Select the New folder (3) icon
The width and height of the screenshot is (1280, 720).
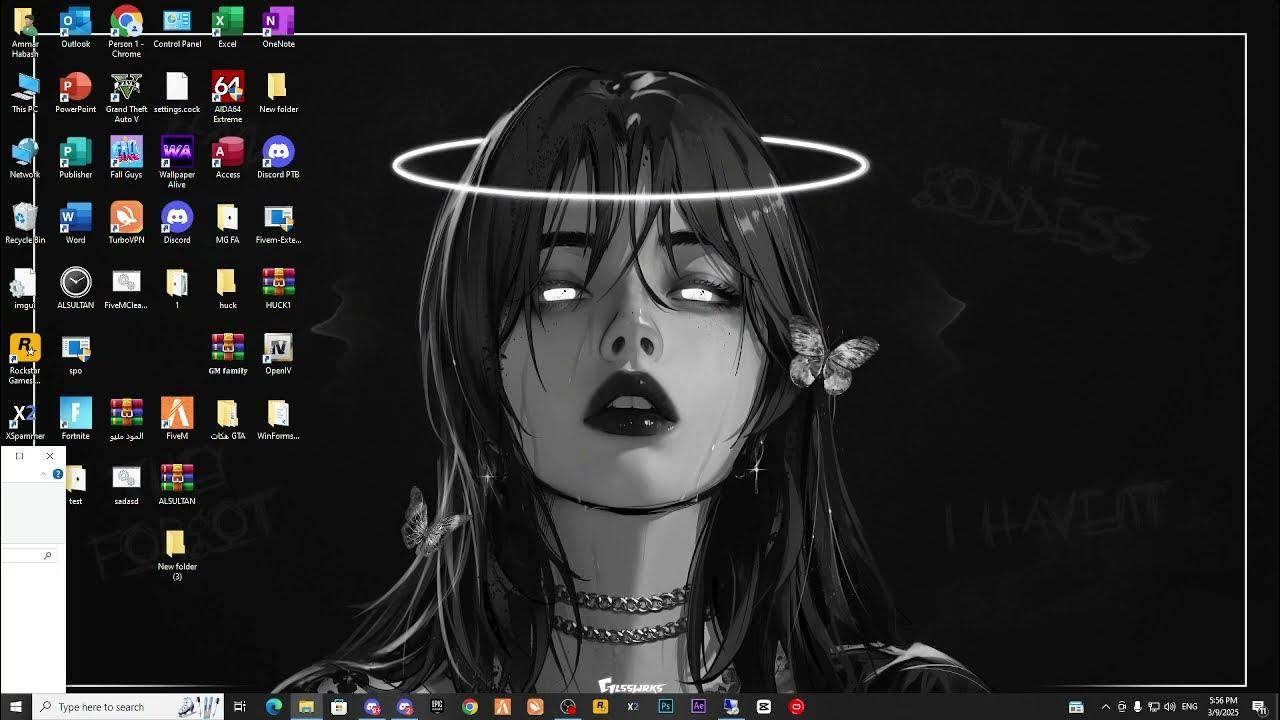pyautogui.click(x=177, y=554)
